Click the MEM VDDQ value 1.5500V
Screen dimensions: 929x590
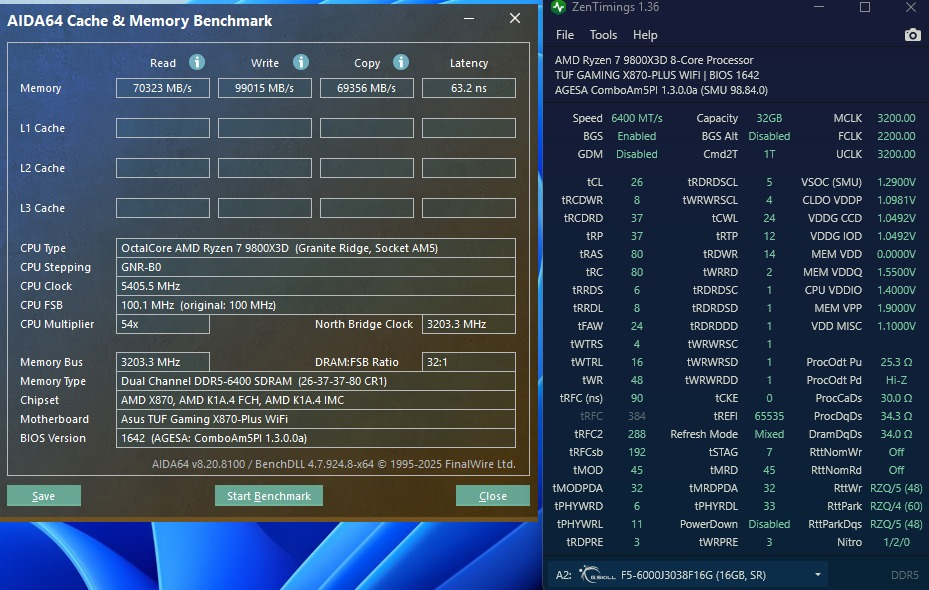coord(896,272)
